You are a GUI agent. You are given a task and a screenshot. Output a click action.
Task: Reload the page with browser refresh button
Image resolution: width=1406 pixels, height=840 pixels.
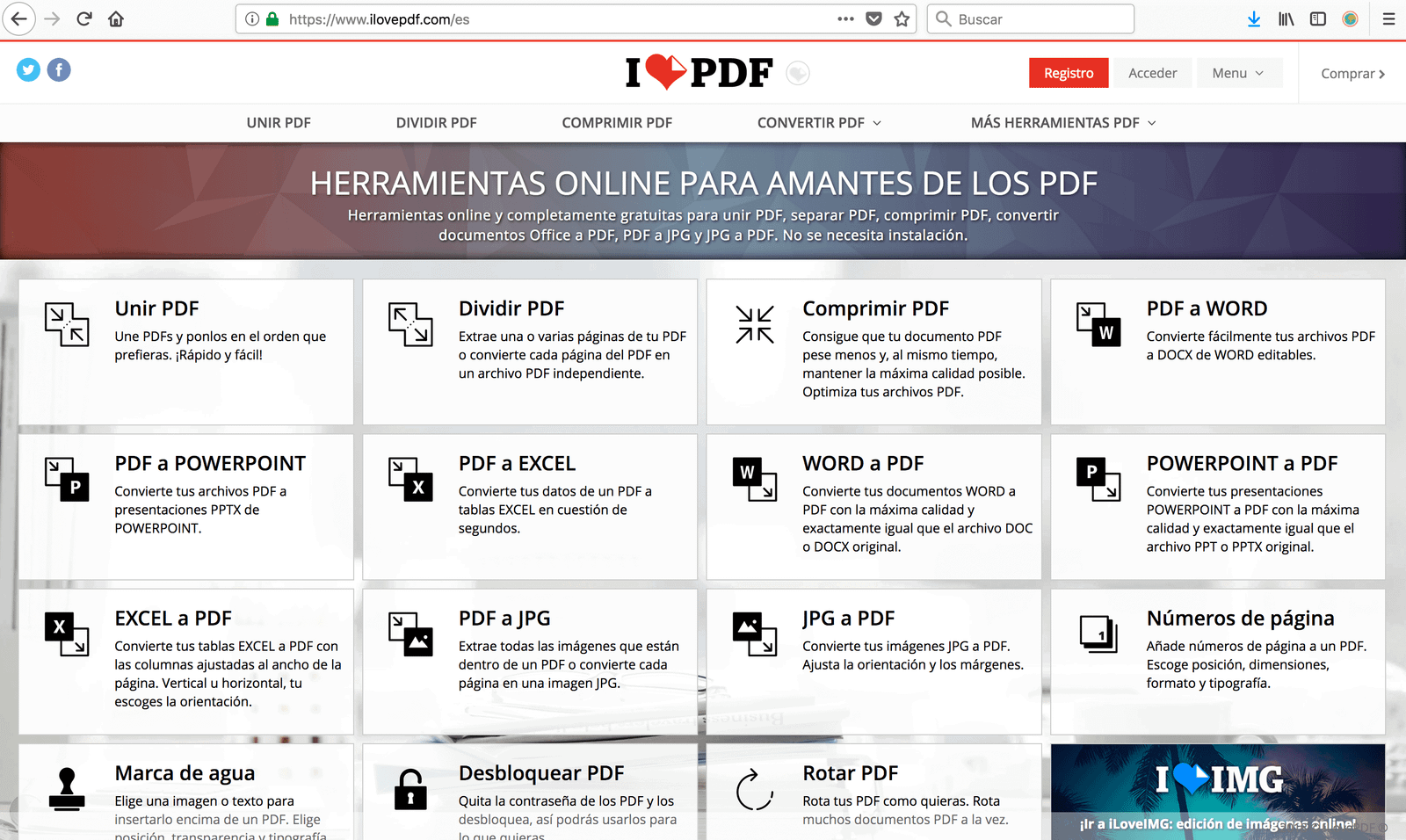pos(84,18)
